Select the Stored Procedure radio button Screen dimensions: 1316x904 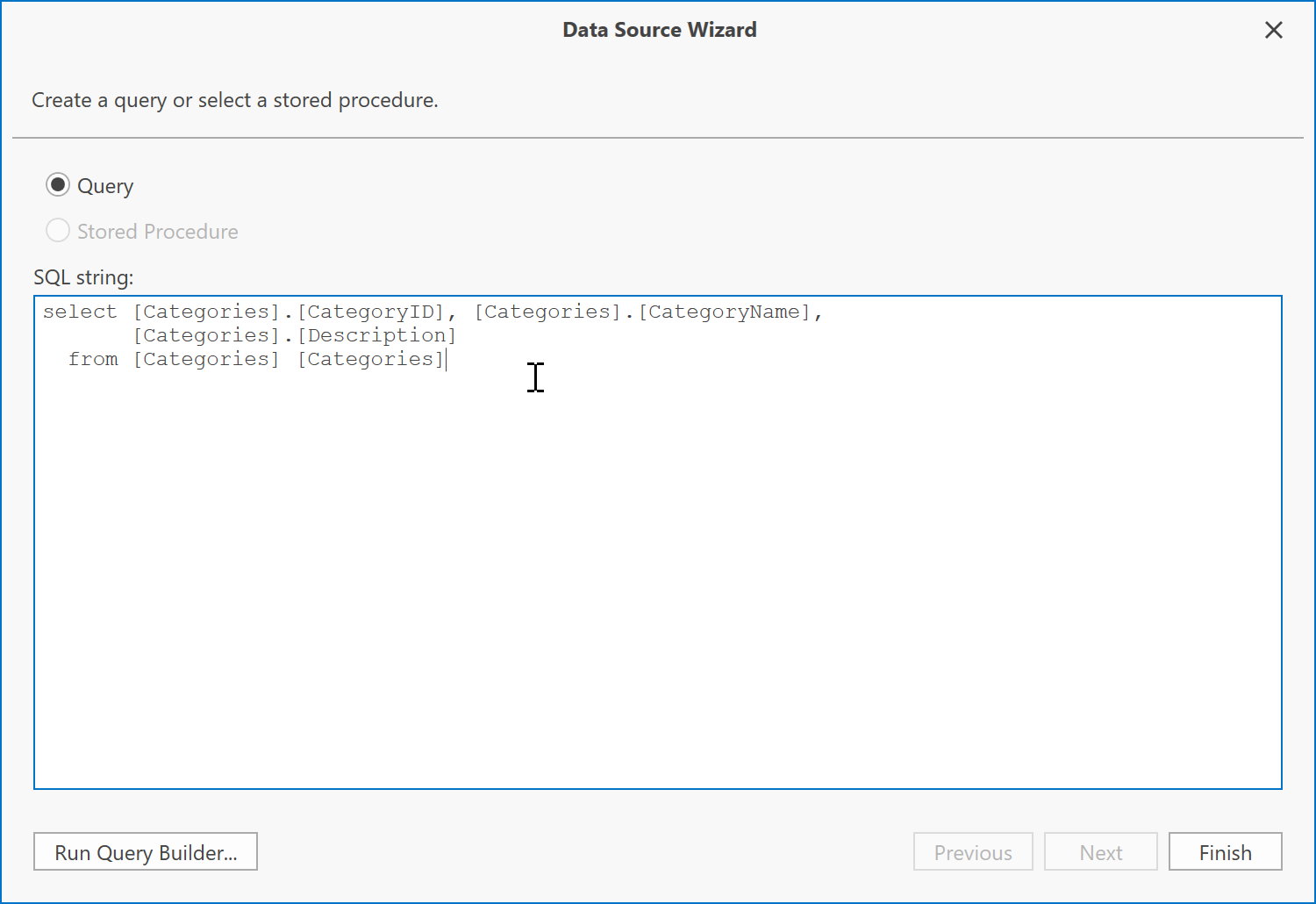tap(58, 231)
